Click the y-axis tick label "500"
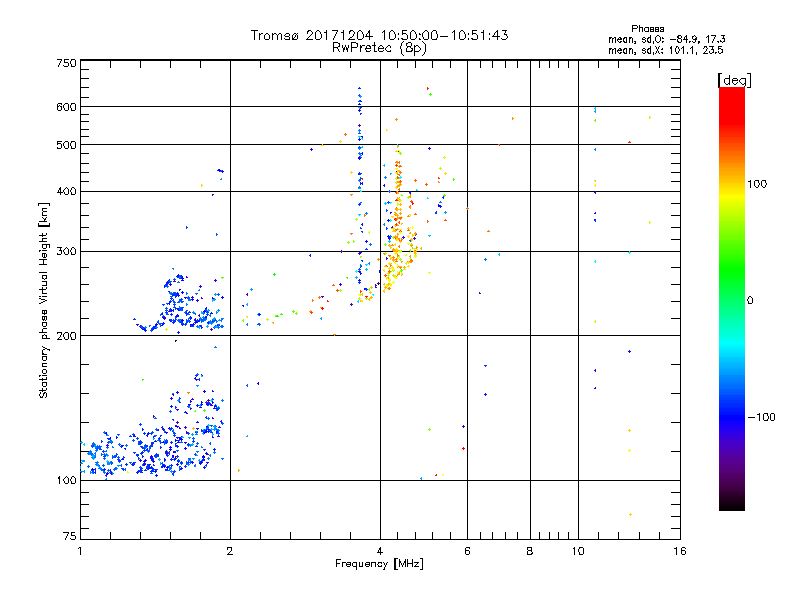The image size is (800, 600). [x=67, y=145]
